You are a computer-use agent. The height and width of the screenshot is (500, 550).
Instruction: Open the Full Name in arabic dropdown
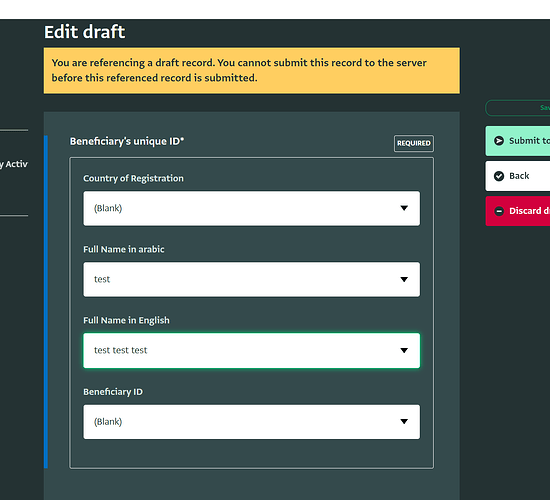(251, 279)
